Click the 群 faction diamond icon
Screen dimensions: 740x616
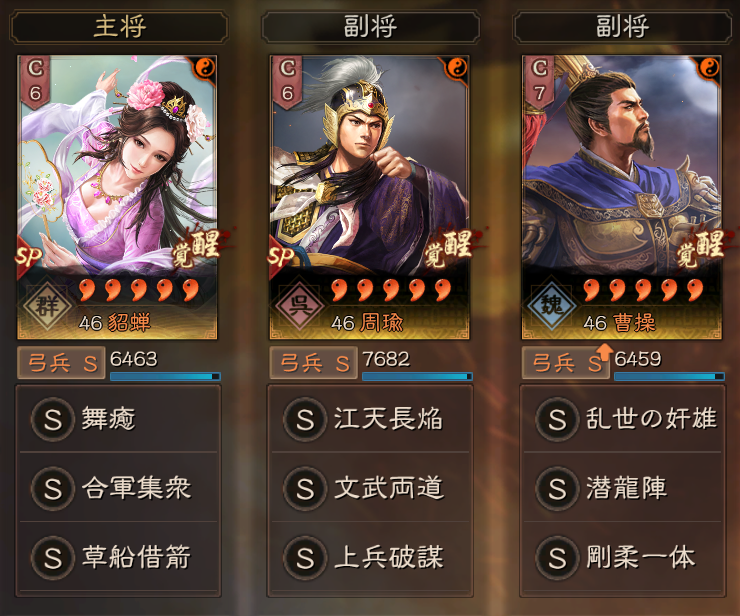click(x=48, y=306)
